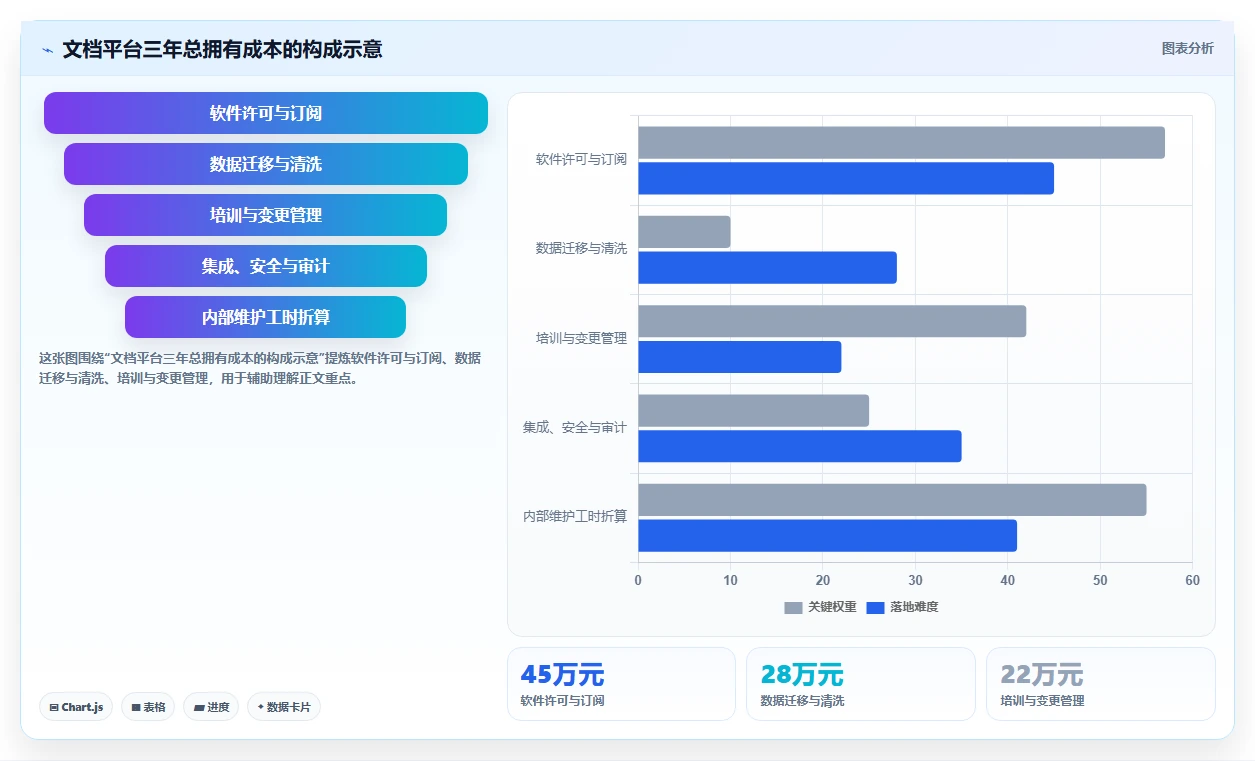This screenshot has height=761, width=1255.
Task: Open the 22万元 培训与变更管理 card
Action: [x=1101, y=684]
